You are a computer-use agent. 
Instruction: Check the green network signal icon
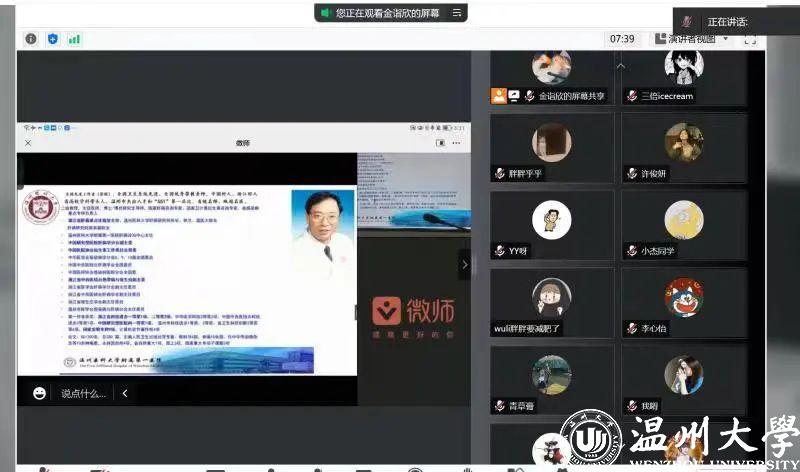(74, 39)
